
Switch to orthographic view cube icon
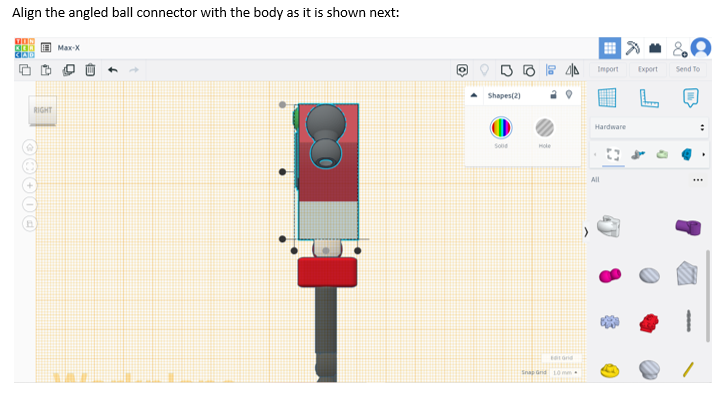[x=30, y=224]
